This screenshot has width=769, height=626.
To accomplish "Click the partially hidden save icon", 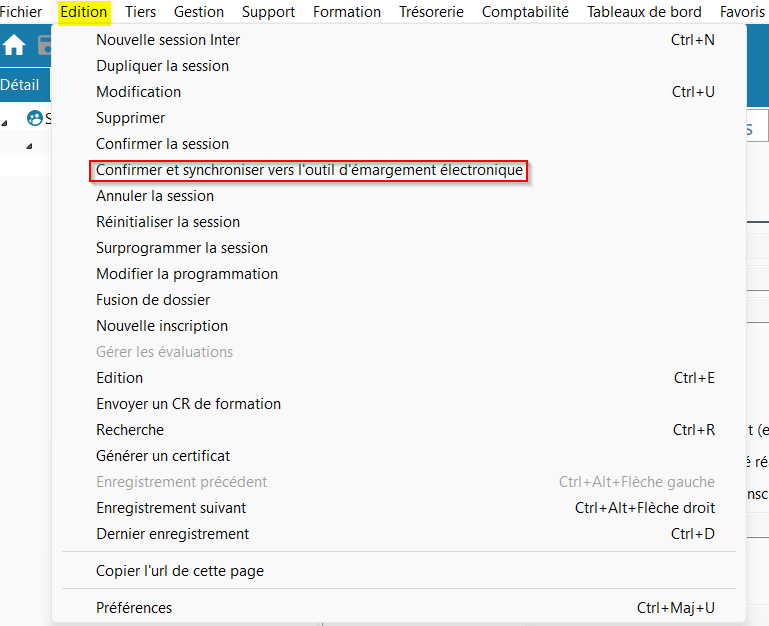I will click(x=45, y=46).
